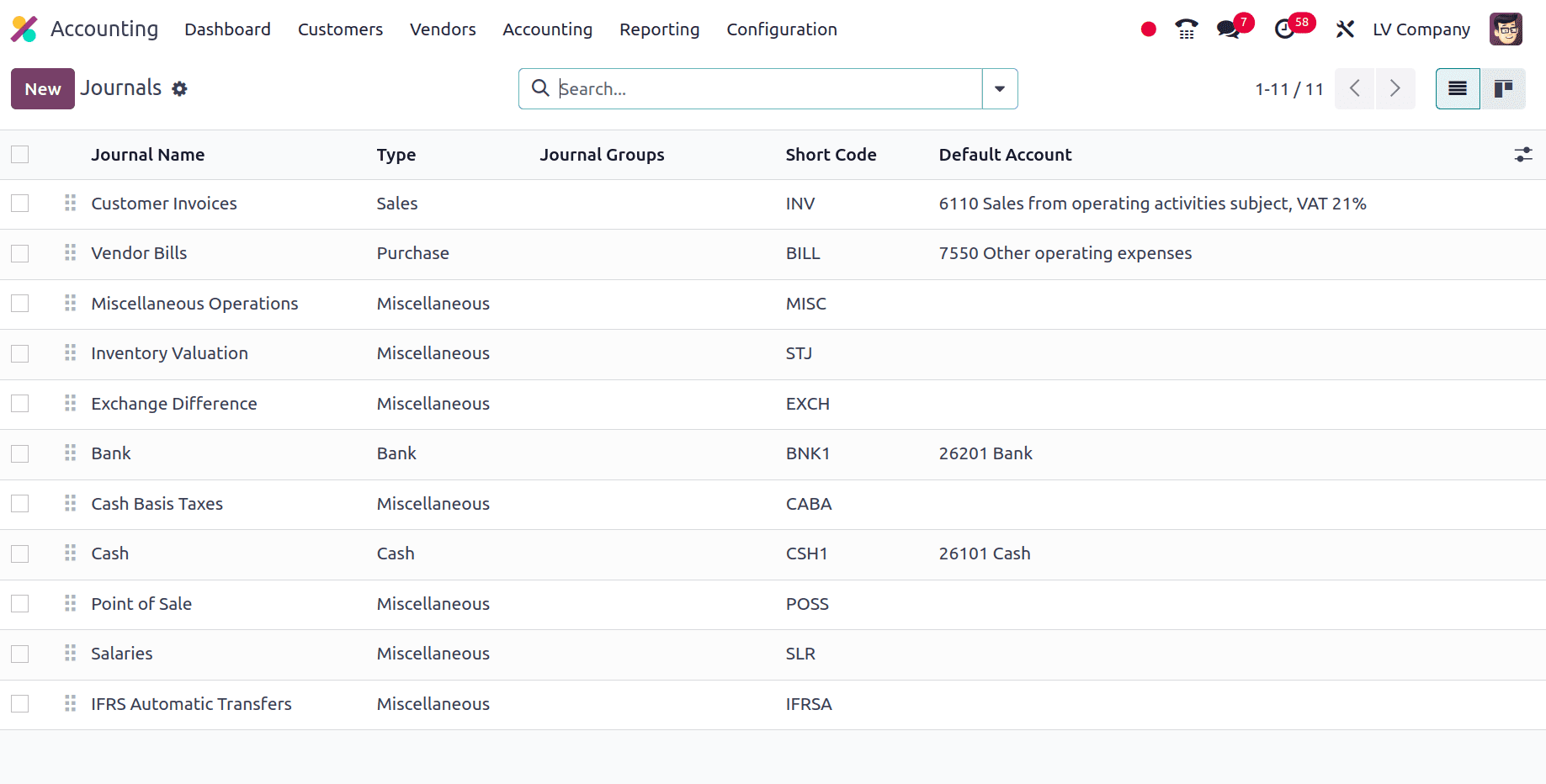Check the box for the Salaries journal

click(20, 654)
